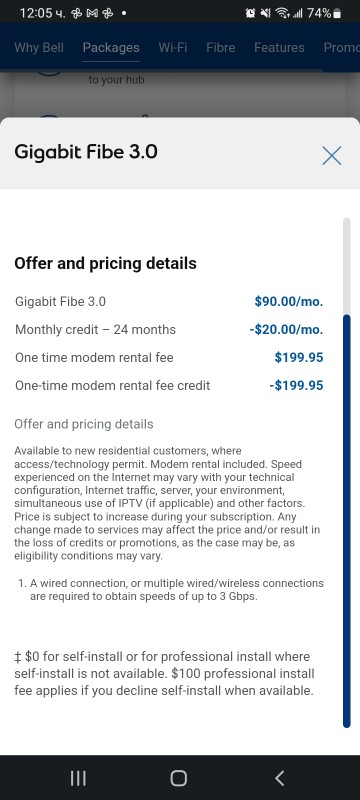Image resolution: width=360 pixels, height=800 pixels.
Task: Tap the 12:05 clock in status bar
Action: 36,14
